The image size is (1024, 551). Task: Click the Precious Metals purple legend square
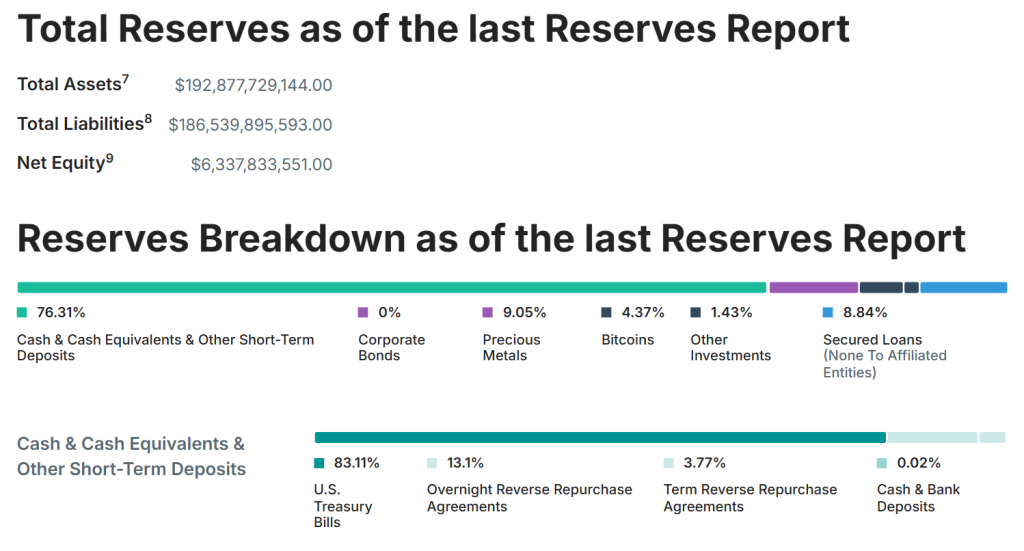tap(488, 312)
